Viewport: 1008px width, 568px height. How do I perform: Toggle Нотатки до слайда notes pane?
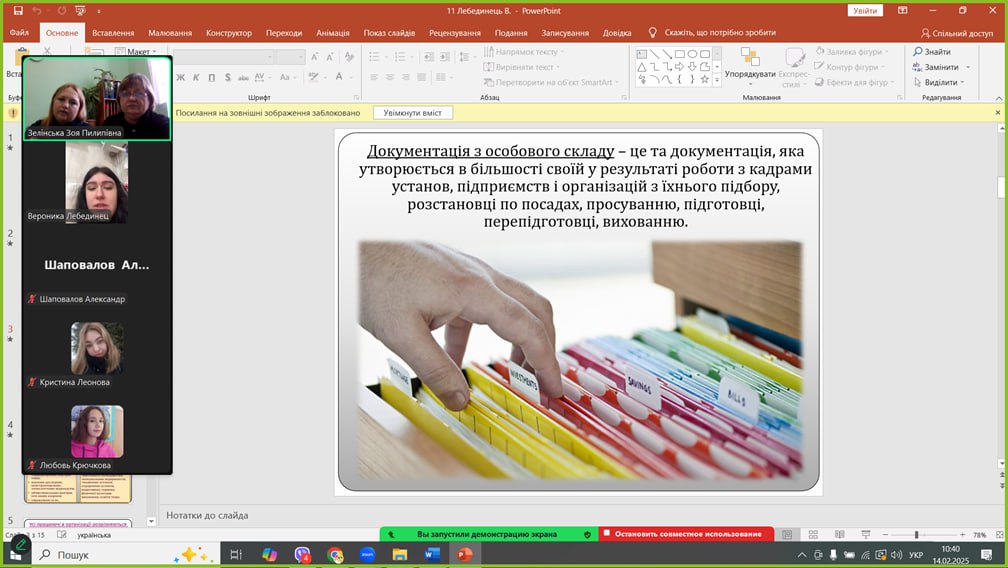[207, 515]
